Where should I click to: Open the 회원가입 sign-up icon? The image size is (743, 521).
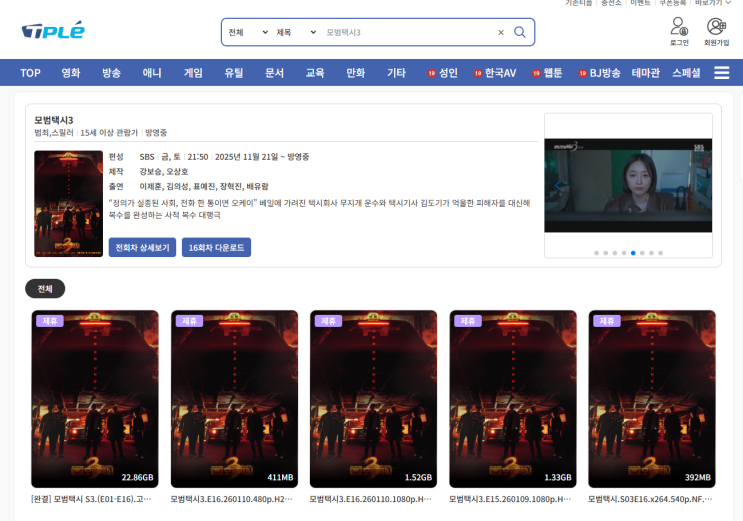[x=716, y=26]
